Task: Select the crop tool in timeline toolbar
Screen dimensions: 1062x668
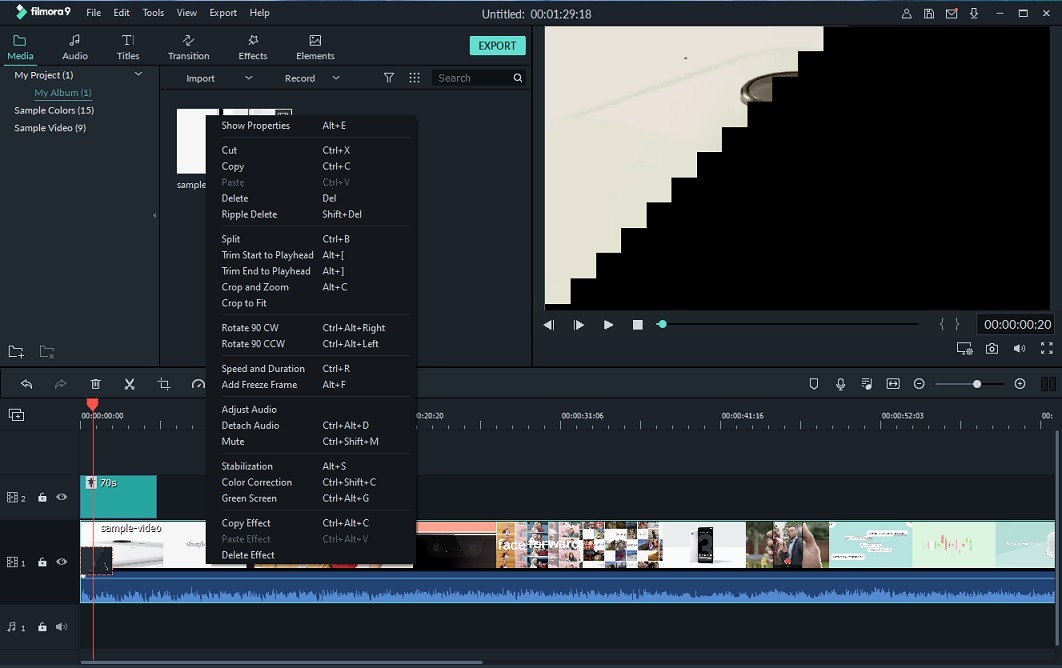Action: click(x=164, y=384)
